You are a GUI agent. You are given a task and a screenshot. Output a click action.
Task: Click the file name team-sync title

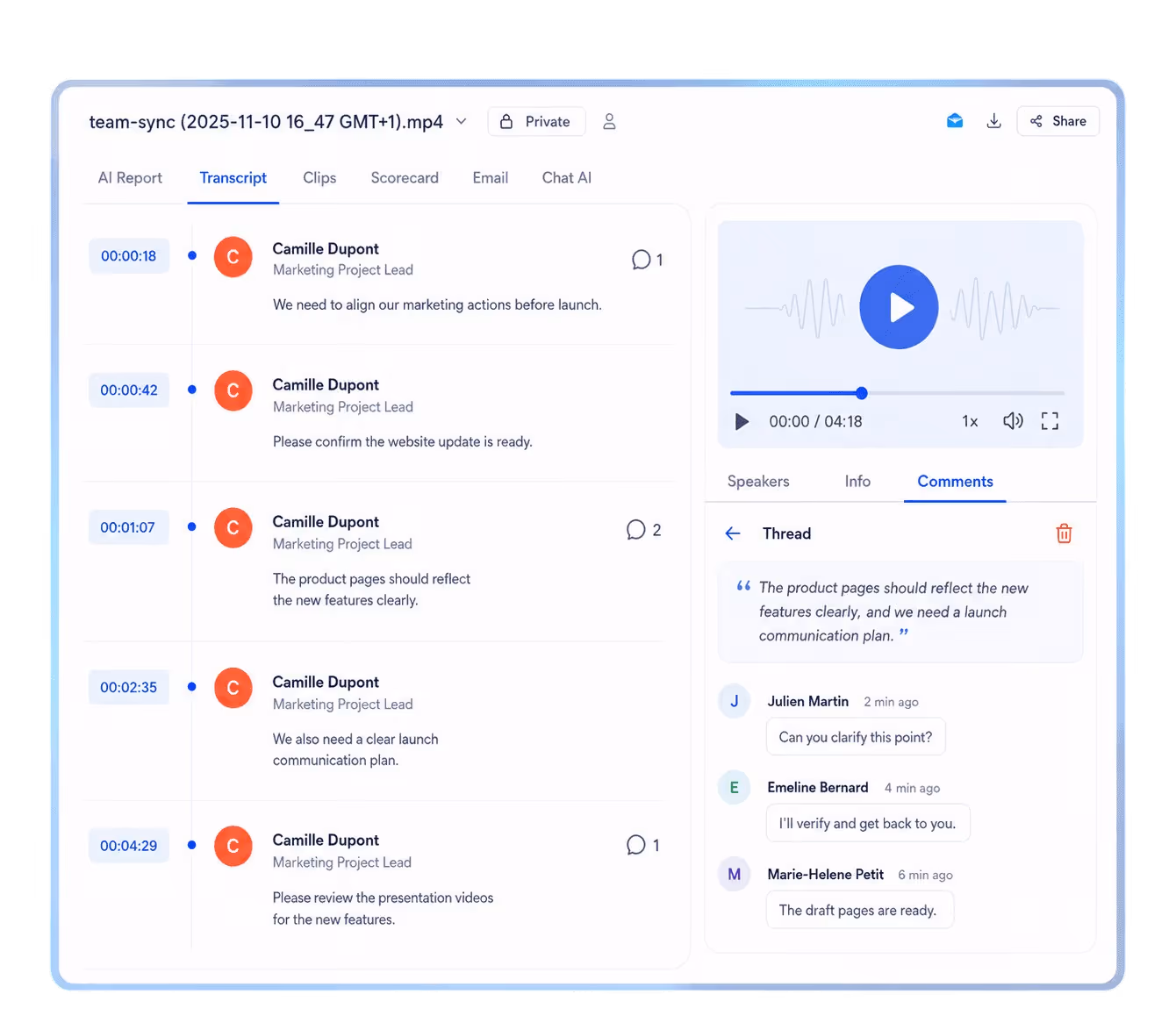266,122
